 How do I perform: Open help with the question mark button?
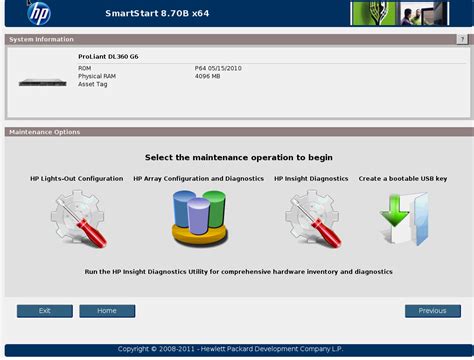pyautogui.click(x=462, y=39)
